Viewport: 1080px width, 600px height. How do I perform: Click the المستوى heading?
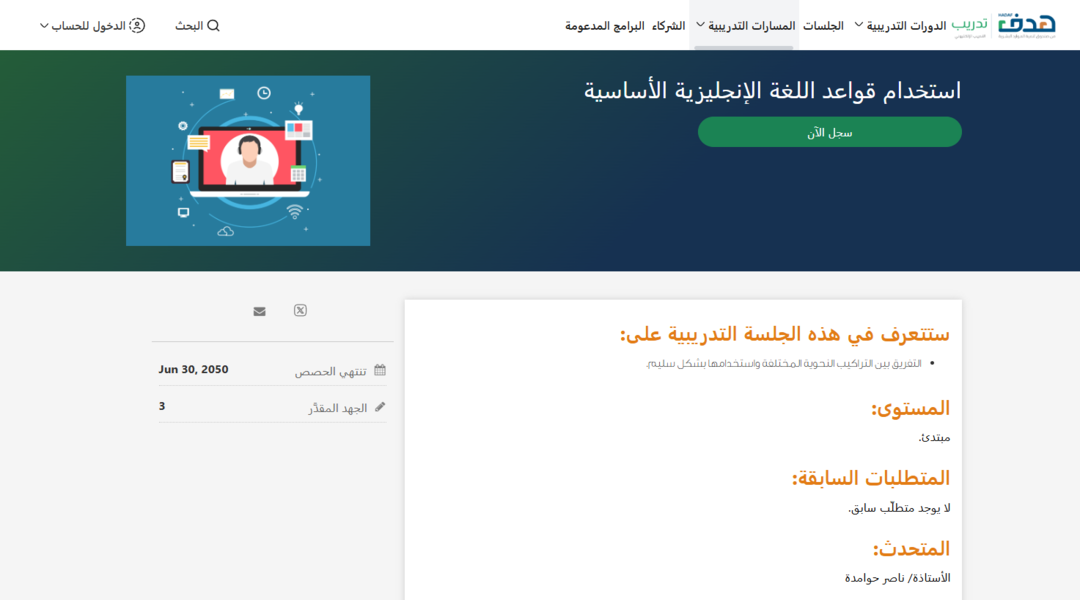911,408
